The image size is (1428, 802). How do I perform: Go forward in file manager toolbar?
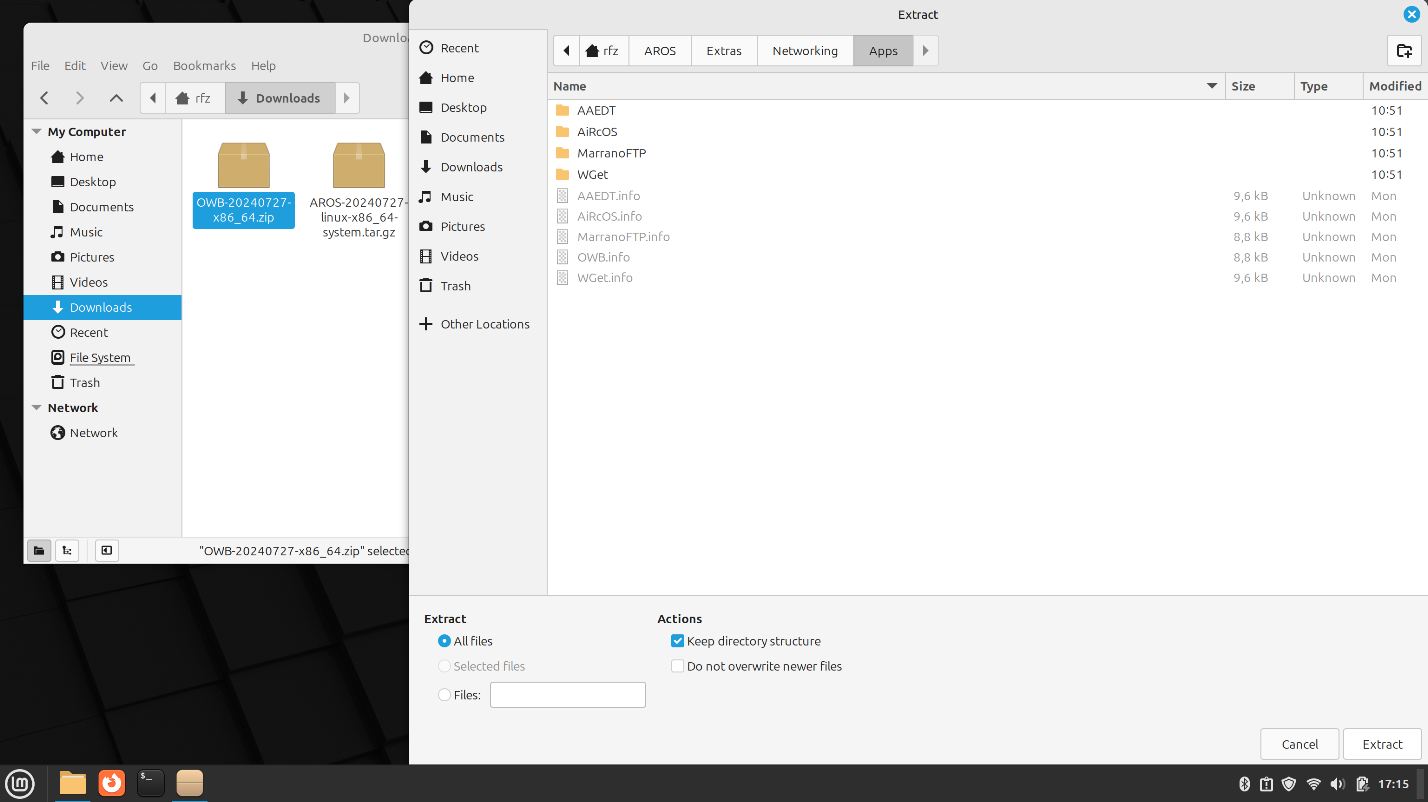[80, 98]
